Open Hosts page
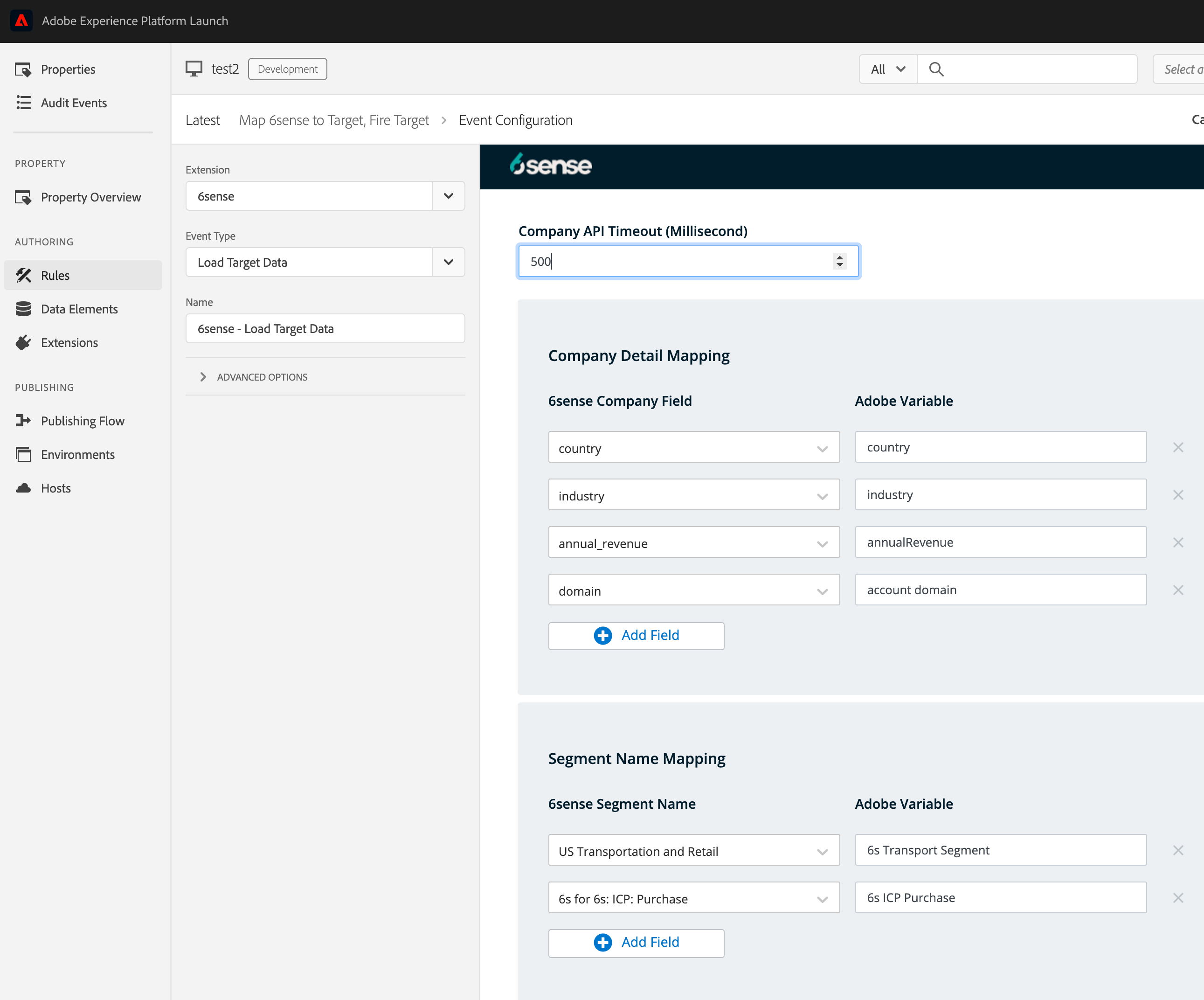1204x1000 pixels. tap(43, 488)
